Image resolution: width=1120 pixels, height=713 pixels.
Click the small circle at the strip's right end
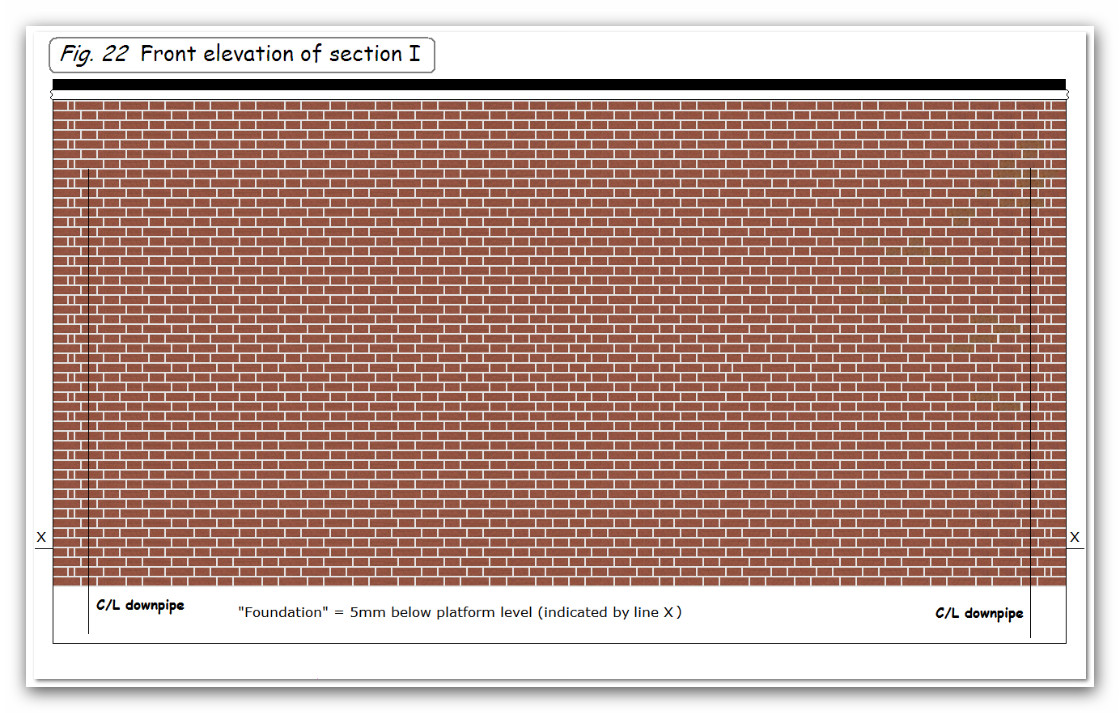pos(1066,95)
